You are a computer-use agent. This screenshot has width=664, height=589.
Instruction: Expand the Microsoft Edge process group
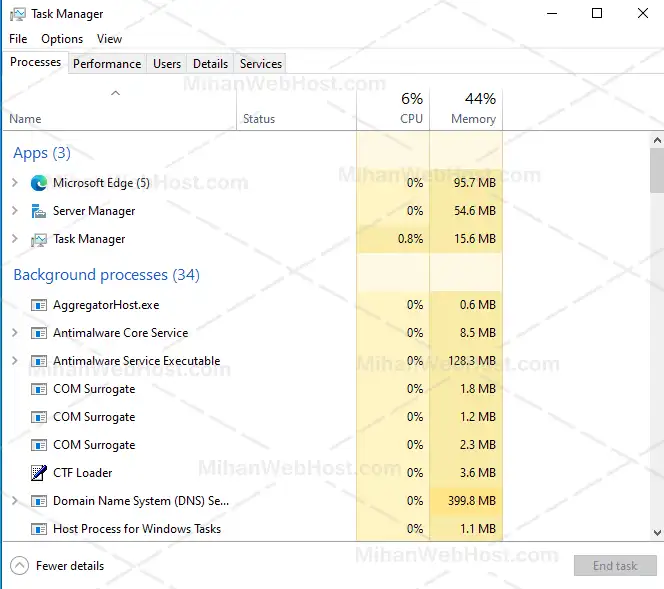pyautogui.click(x=14, y=183)
